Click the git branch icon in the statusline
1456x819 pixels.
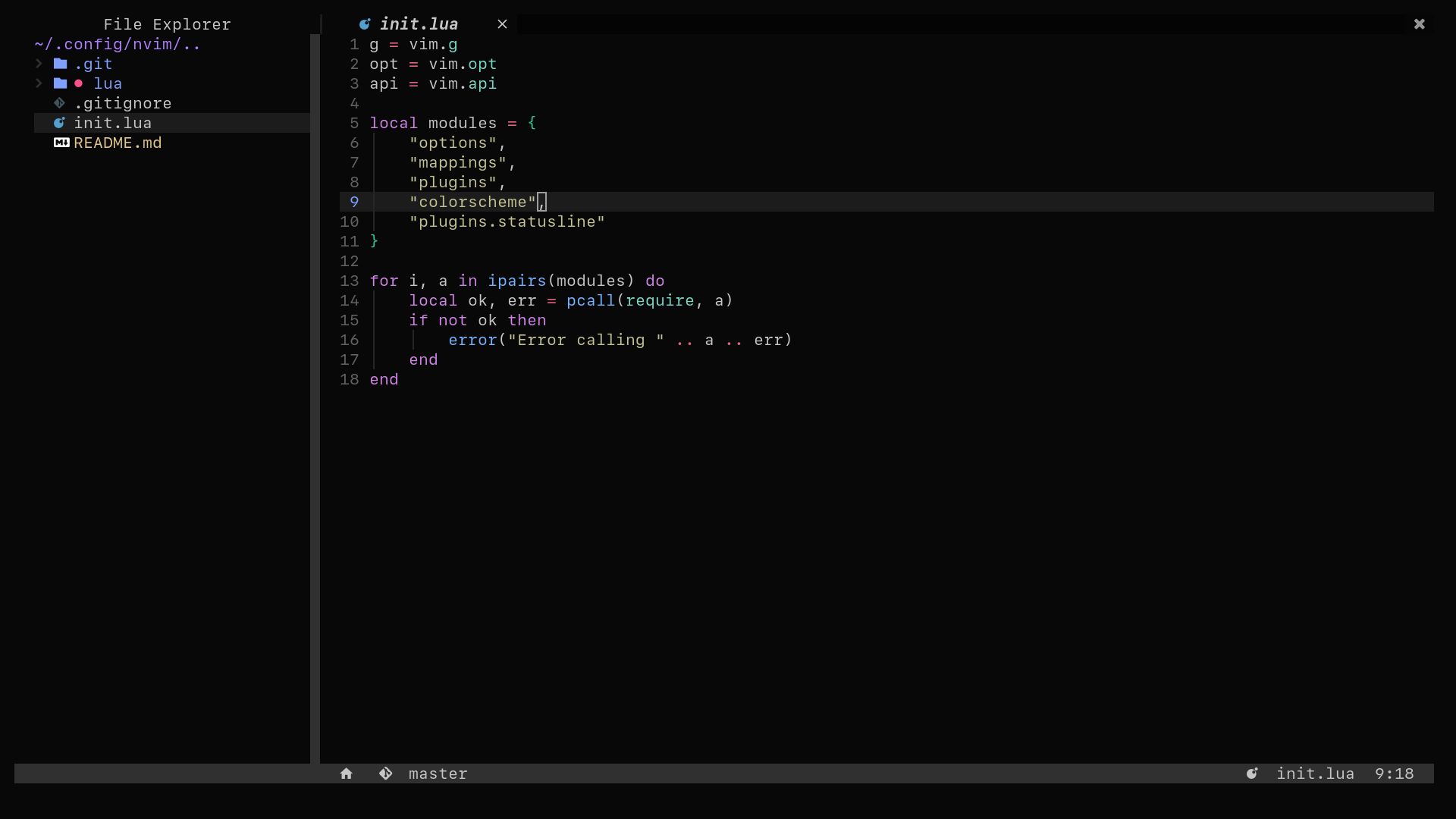tap(386, 773)
